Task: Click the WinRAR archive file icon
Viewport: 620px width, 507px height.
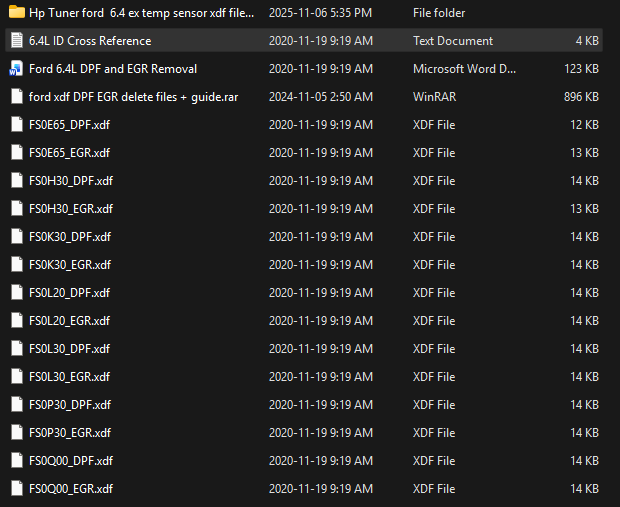Action: click(x=16, y=97)
